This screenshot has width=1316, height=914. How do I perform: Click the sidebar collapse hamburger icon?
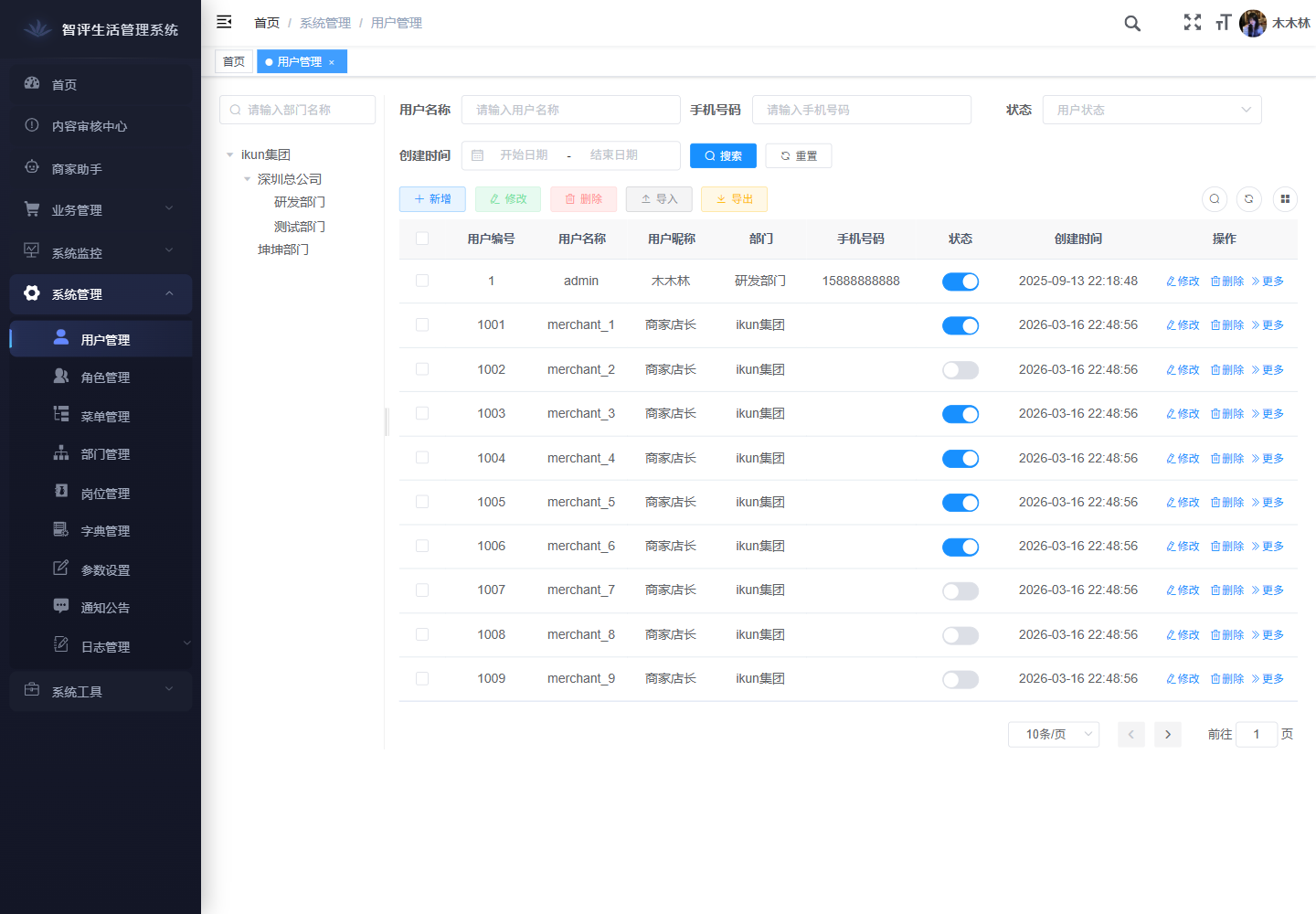pos(224,22)
